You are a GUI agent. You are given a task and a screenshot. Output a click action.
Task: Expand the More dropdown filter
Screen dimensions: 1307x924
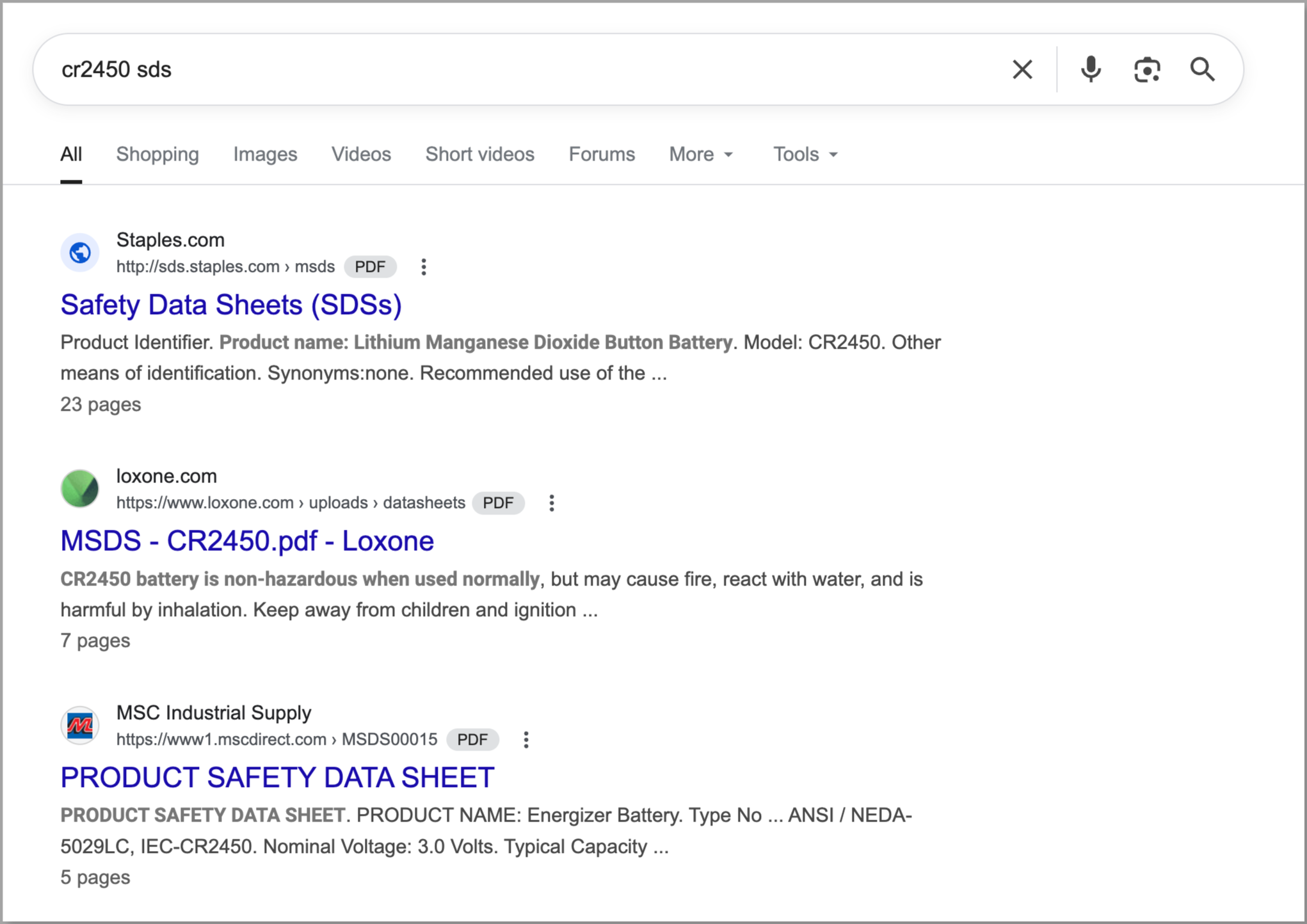point(701,154)
